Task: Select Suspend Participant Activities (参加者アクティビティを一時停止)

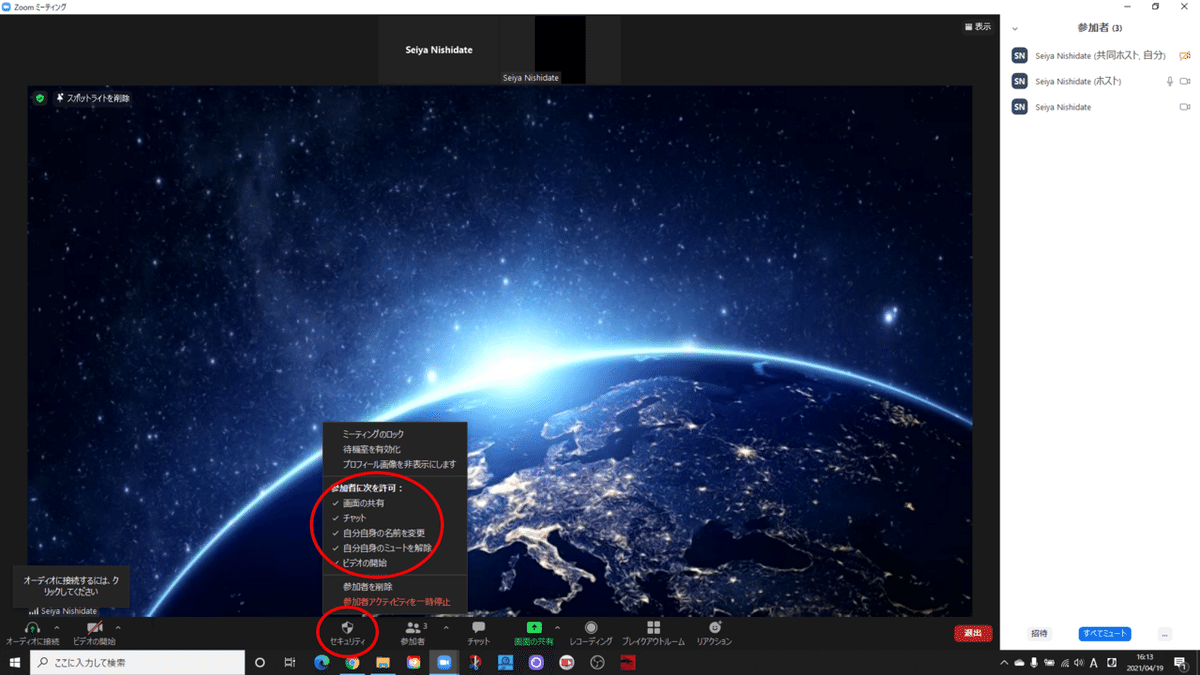Action: coord(395,602)
